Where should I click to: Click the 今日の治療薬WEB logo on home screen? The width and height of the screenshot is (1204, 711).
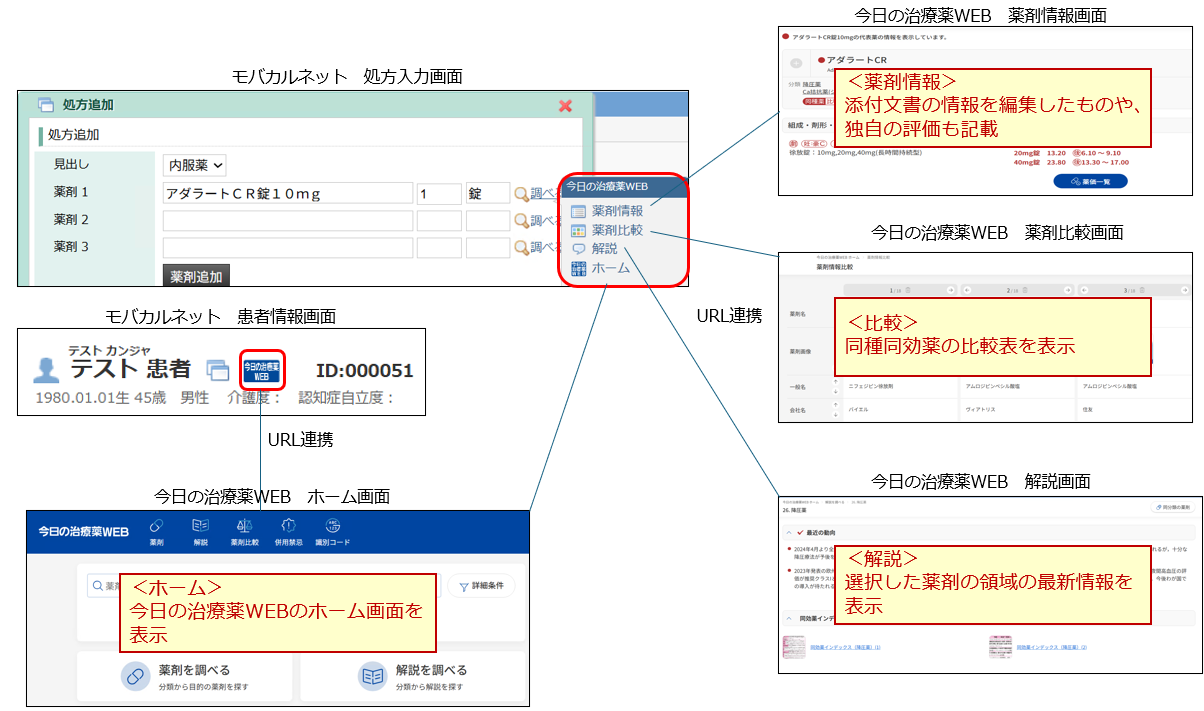83,531
